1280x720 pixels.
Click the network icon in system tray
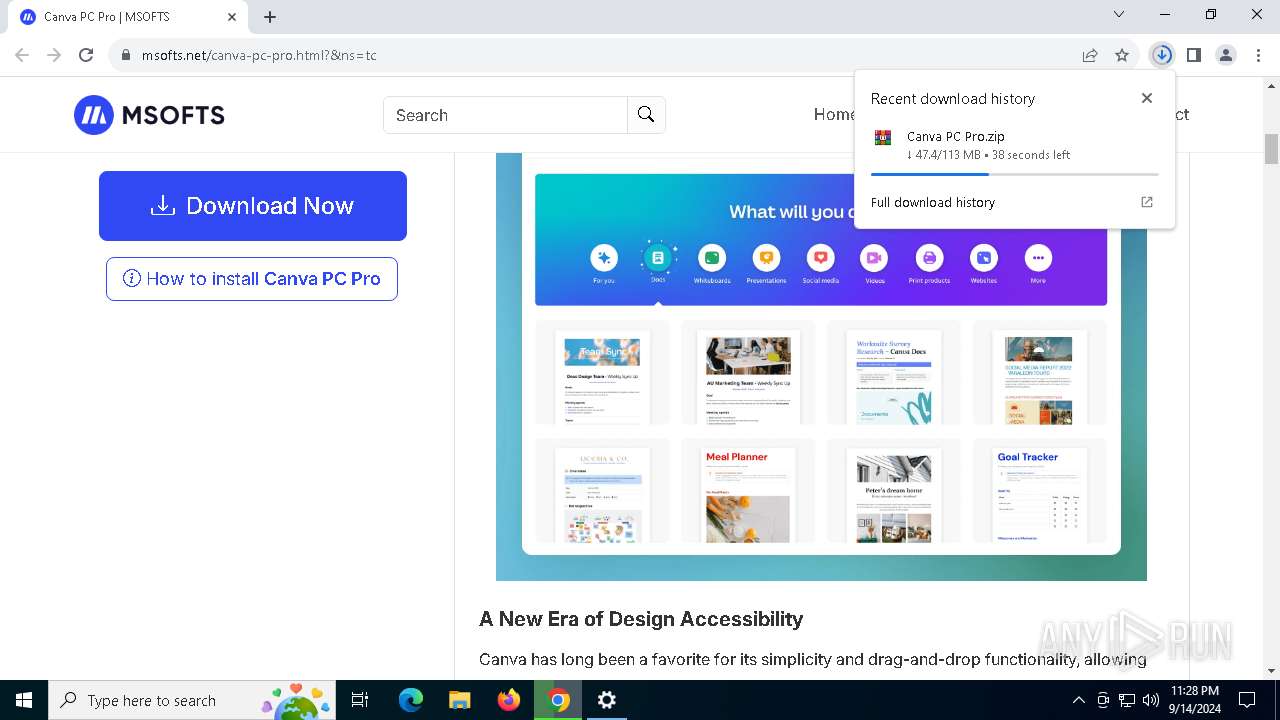(1127, 700)
